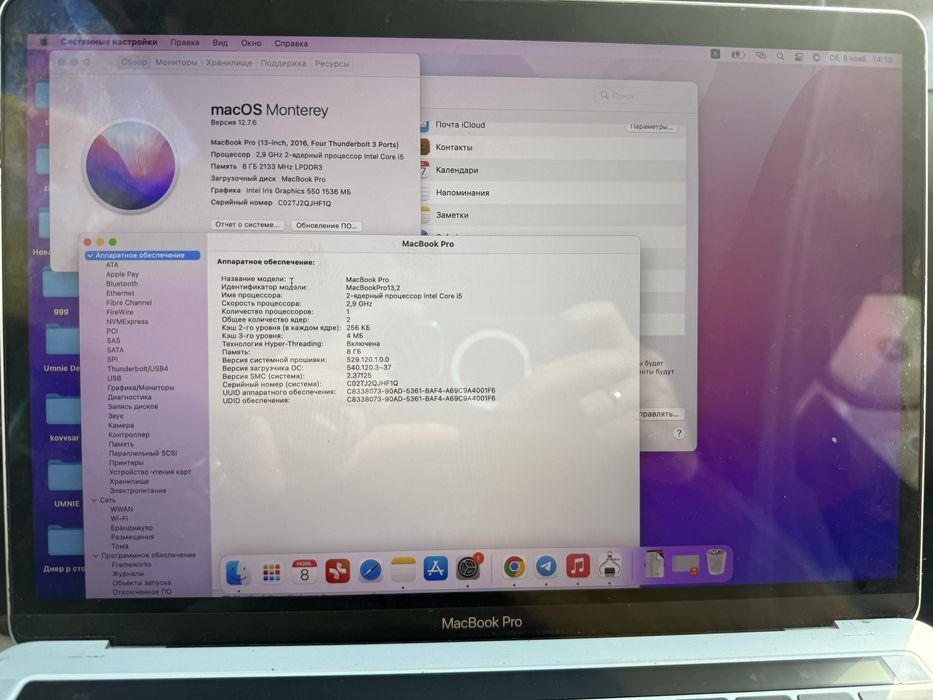This screenshot has width=933, height=700.
Task: Open the 'Системные настройки' app menu
Action: pos(109,42)
